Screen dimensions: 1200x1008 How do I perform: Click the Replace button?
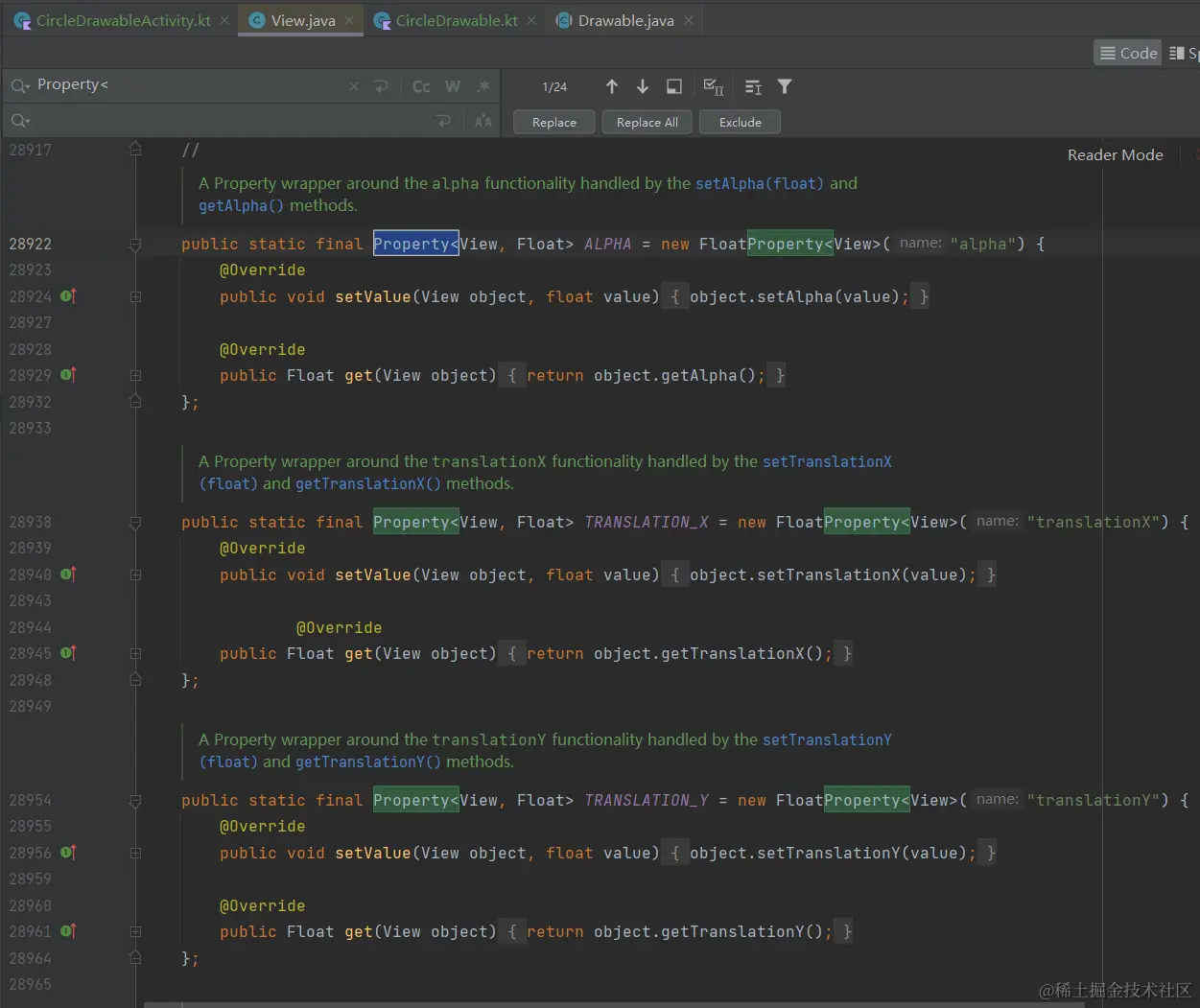coord(554,122)
